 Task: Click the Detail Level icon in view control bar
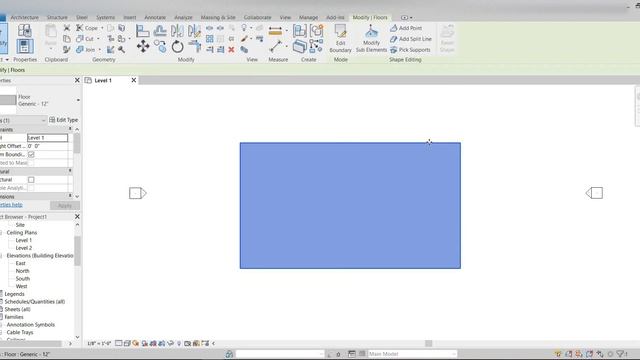point(118,343)
